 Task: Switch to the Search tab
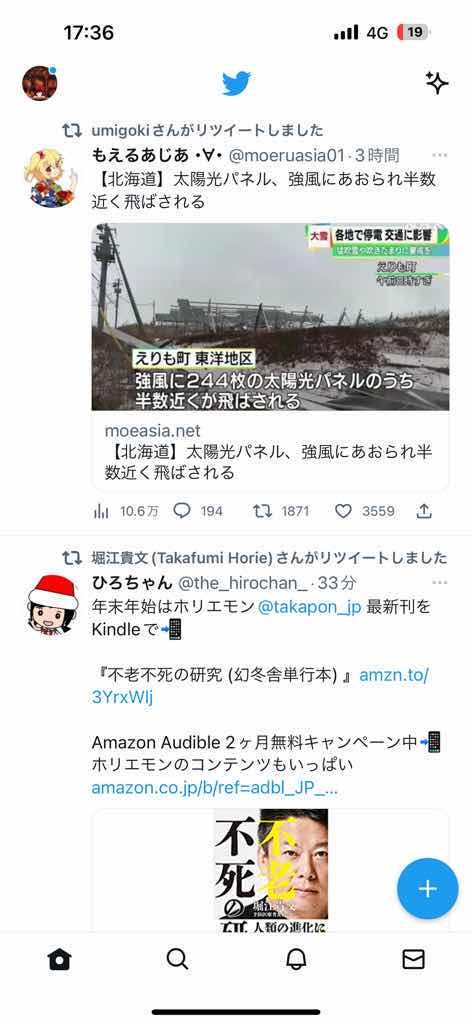(177, 959)
